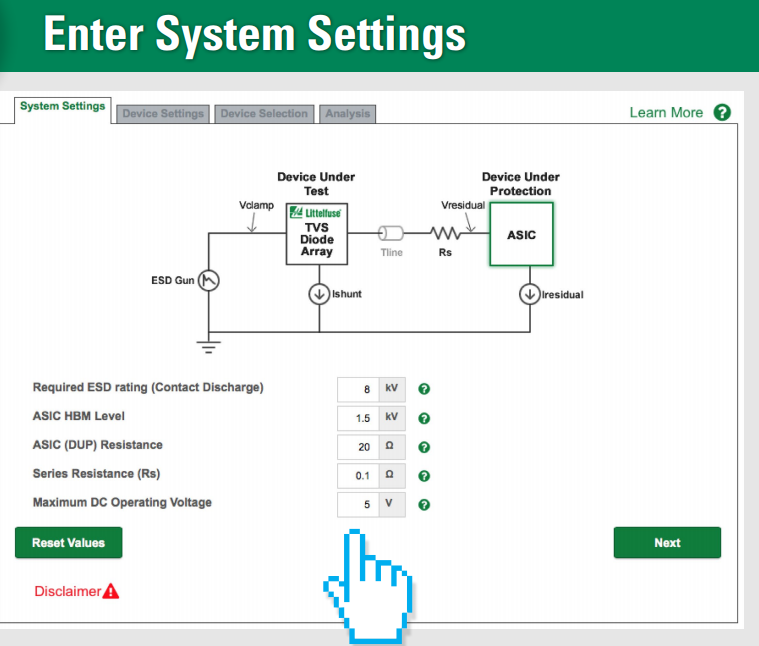Open the Device Selection tab
Viewport: 759px width, 646px height.
pos(264,114)
